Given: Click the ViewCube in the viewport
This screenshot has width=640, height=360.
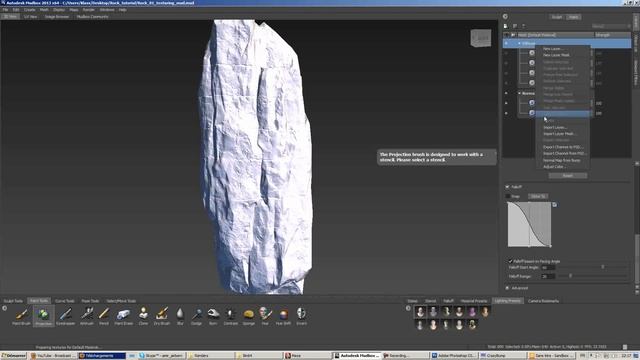Looking at the screenshot, I should pos(481,38).
